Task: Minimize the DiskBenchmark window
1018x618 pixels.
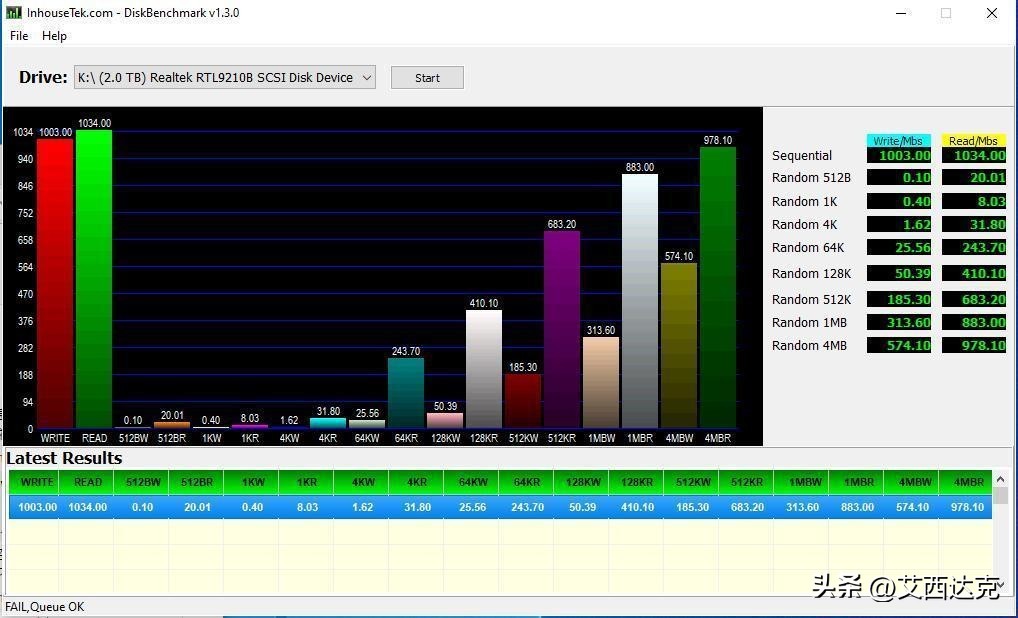Action: click(x=899, y=13)
